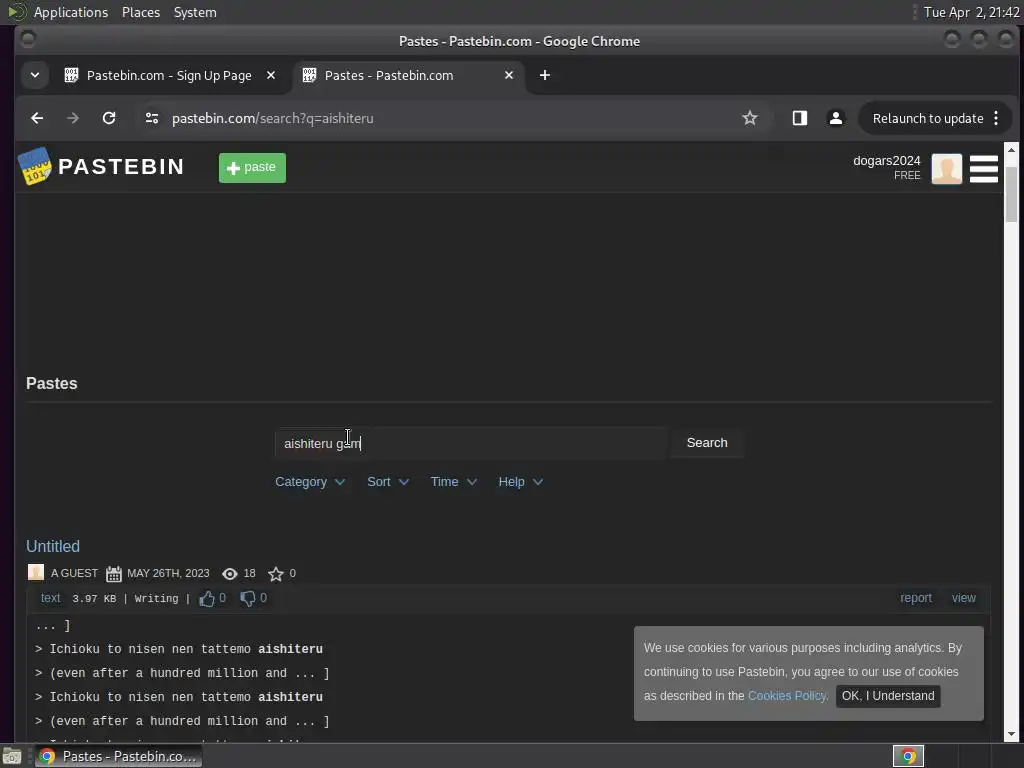1024x768 pixels.
Task: Click OK, I Understand cookie button
Action: (888, 696)
